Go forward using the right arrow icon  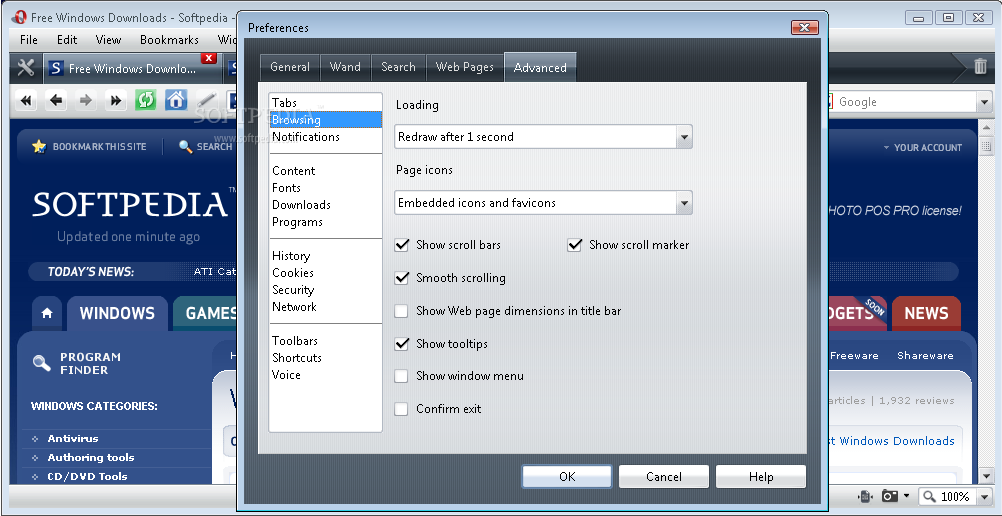(x=86, y=100)
